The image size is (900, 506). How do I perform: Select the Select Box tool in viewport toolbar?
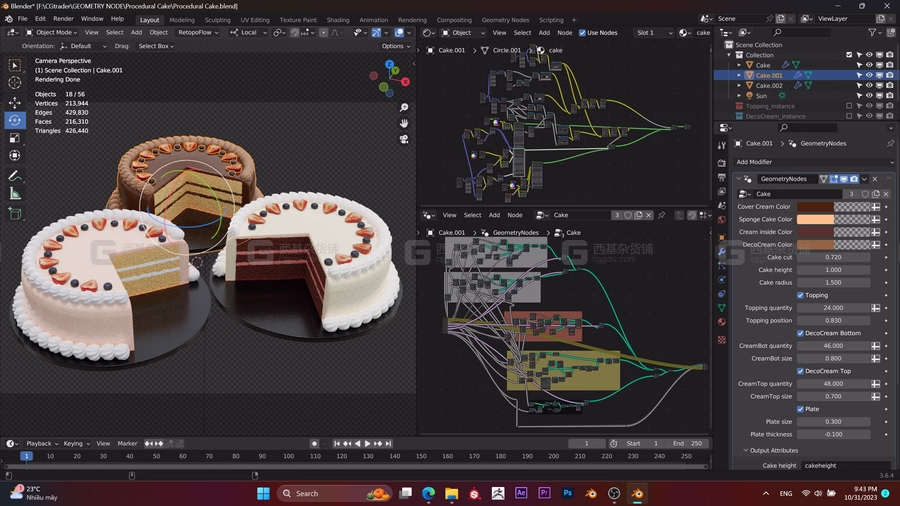(x=15, y=65)
